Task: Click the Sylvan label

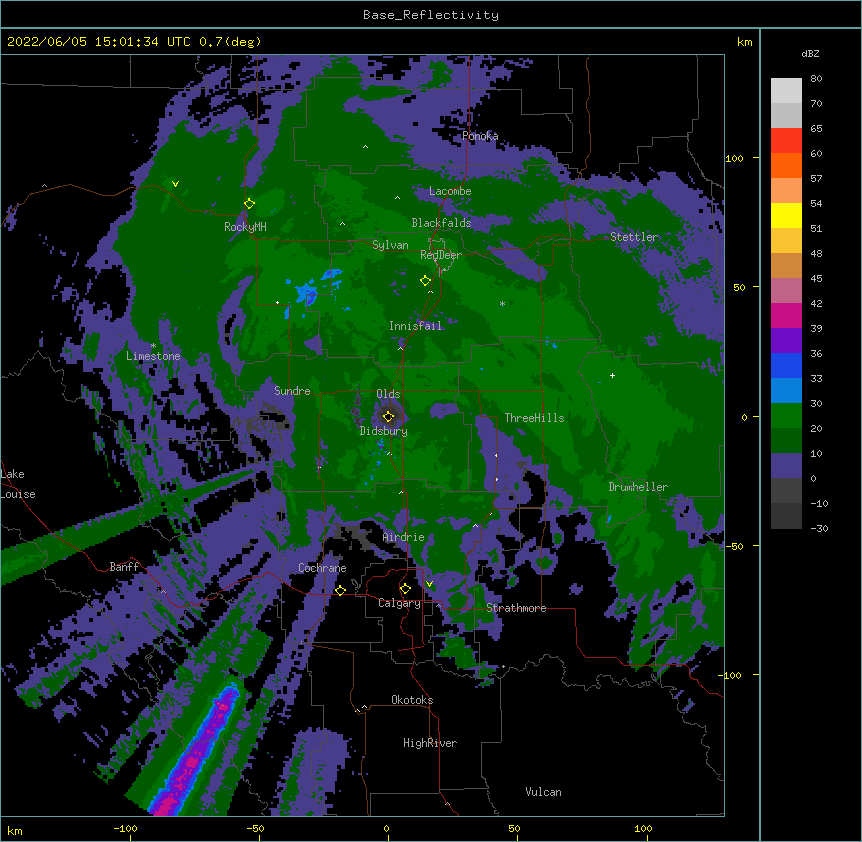Action: 390,245
